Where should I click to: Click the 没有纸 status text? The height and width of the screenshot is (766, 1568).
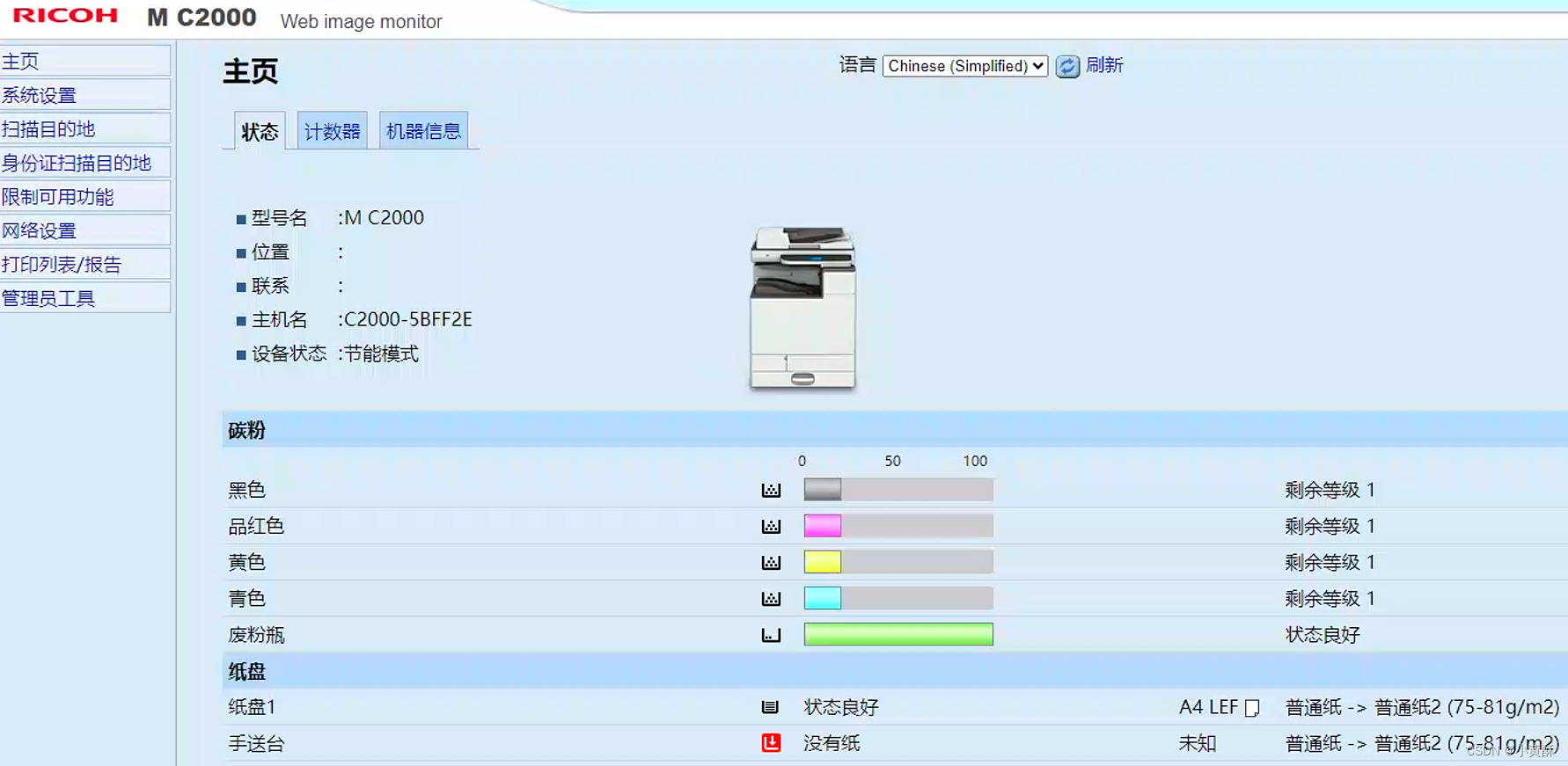[832, 743]
